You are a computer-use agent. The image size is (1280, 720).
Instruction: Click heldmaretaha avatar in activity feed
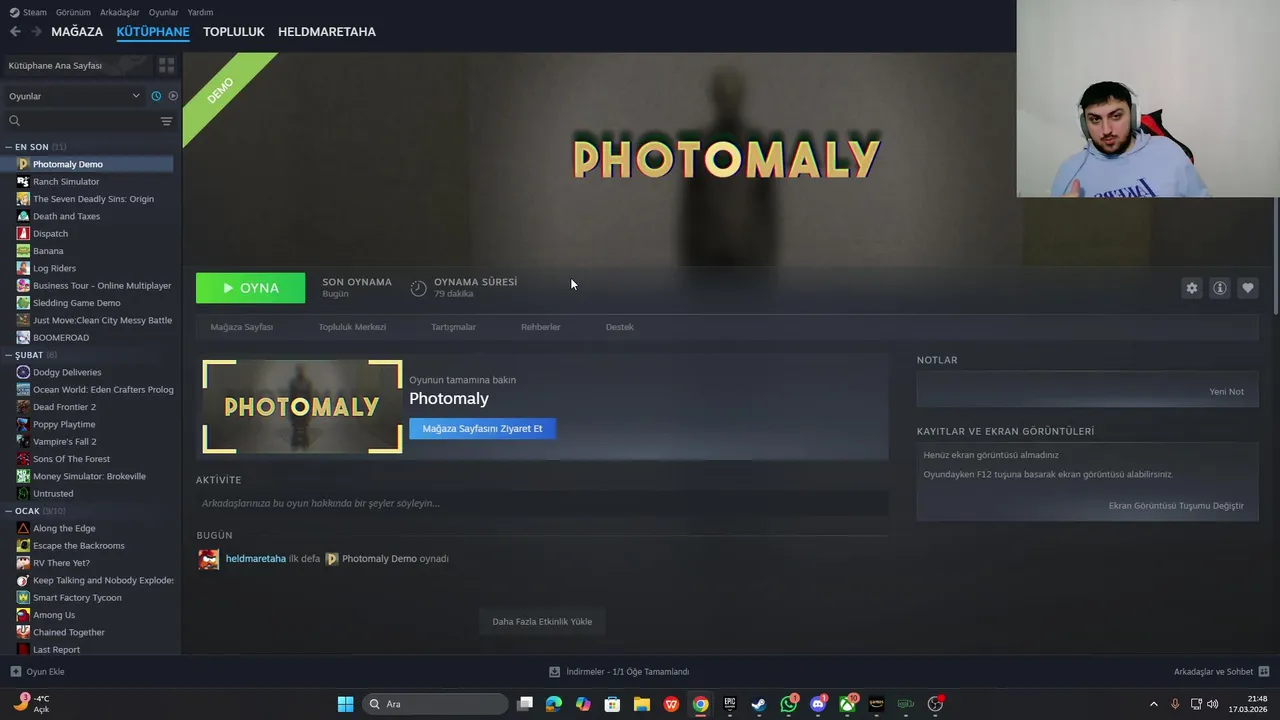(x=208, y=559)
